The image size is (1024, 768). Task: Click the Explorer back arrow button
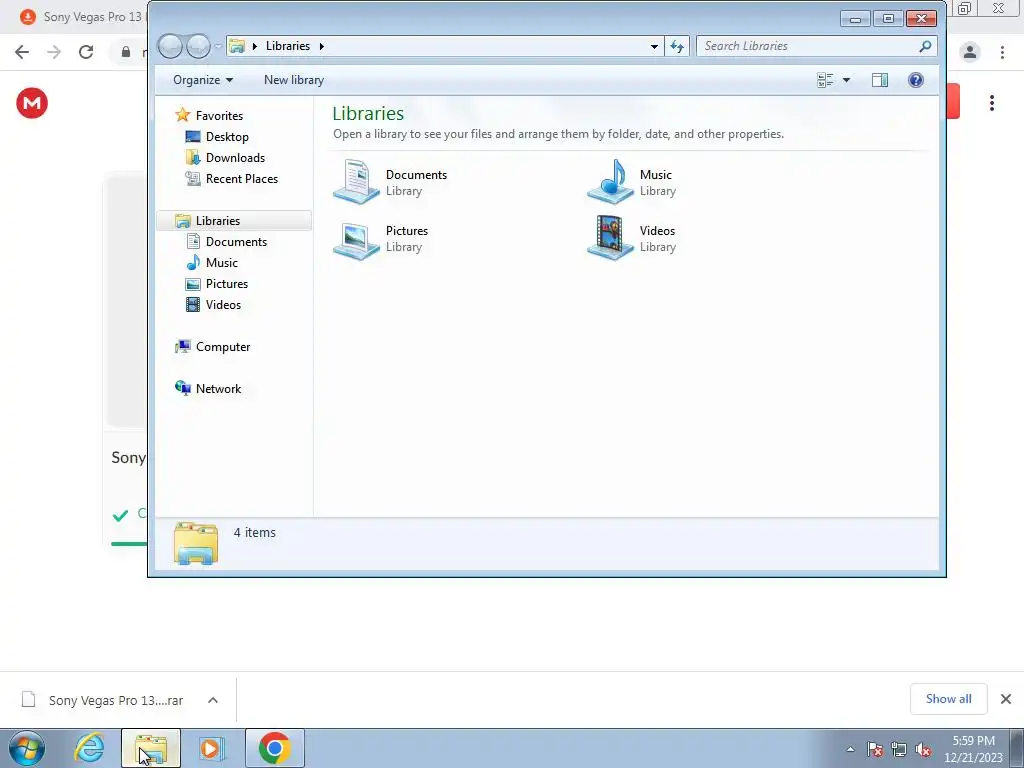[170, 46]
